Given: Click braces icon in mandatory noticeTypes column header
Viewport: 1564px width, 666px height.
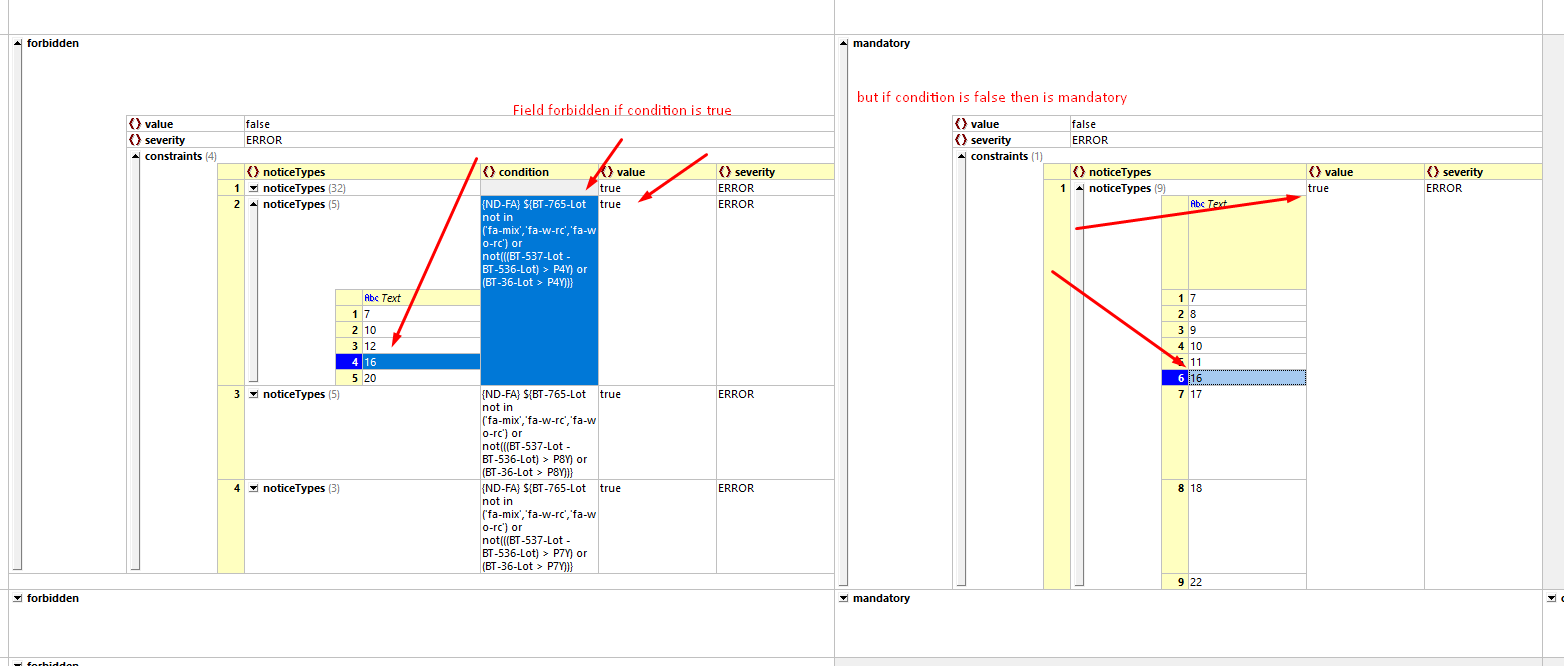Looking at the screenshot, I should pyautogui.click(x=1079, y=172).
